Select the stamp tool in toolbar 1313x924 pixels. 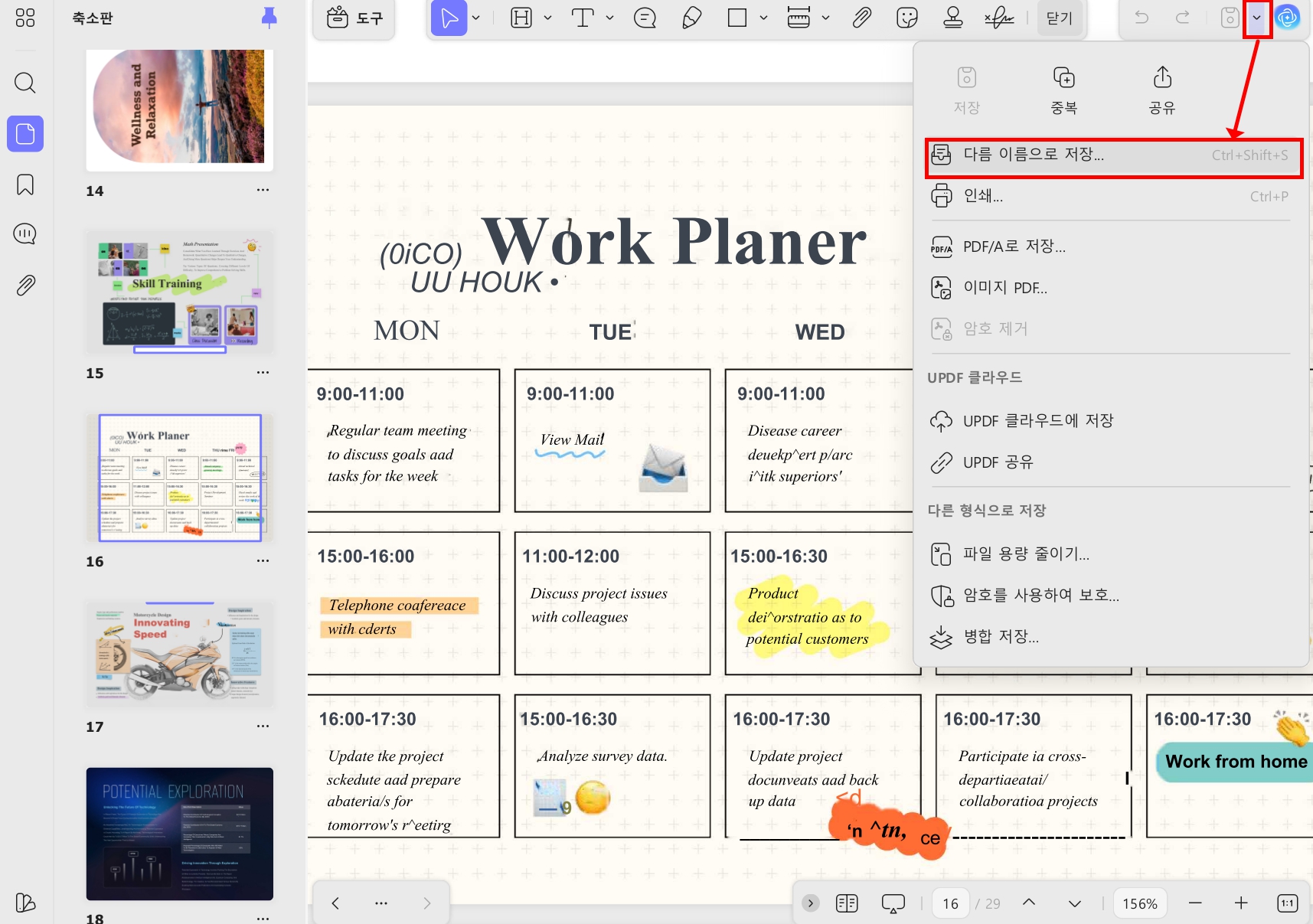[x=953, y=18]
